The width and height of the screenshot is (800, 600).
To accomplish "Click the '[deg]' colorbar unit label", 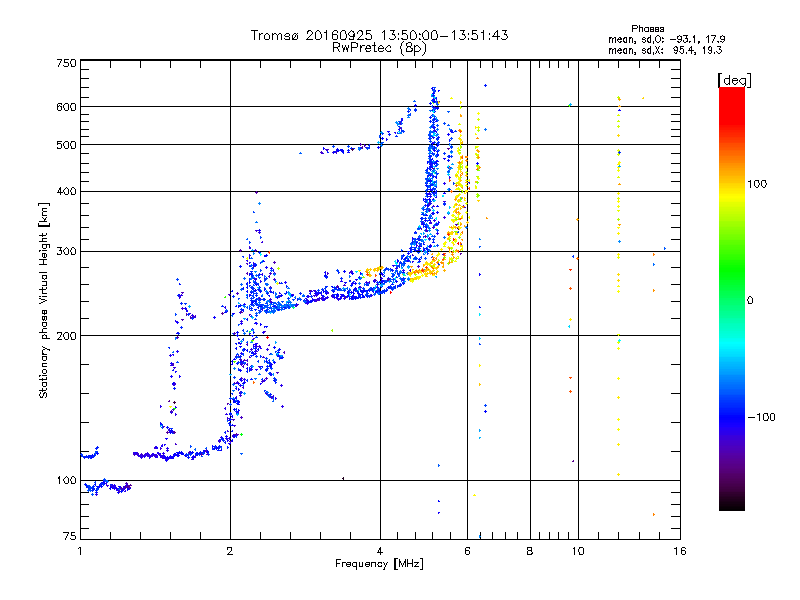I will (734, 80).
